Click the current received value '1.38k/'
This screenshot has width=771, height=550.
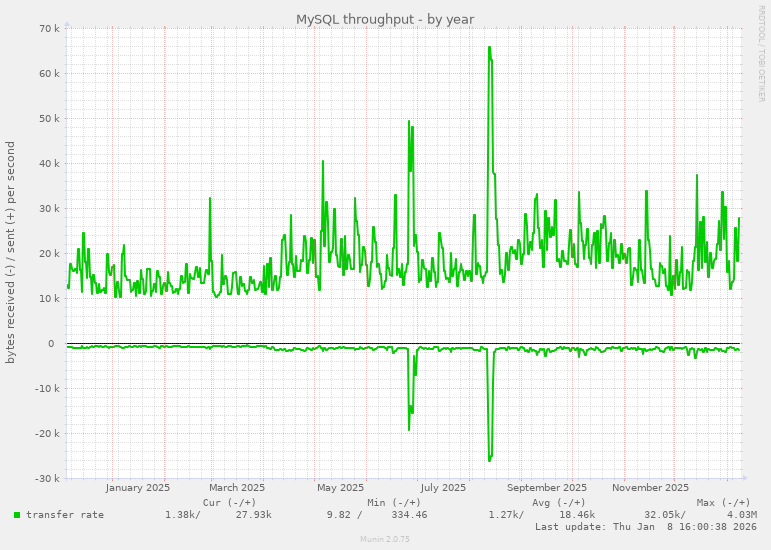[182, 515]
